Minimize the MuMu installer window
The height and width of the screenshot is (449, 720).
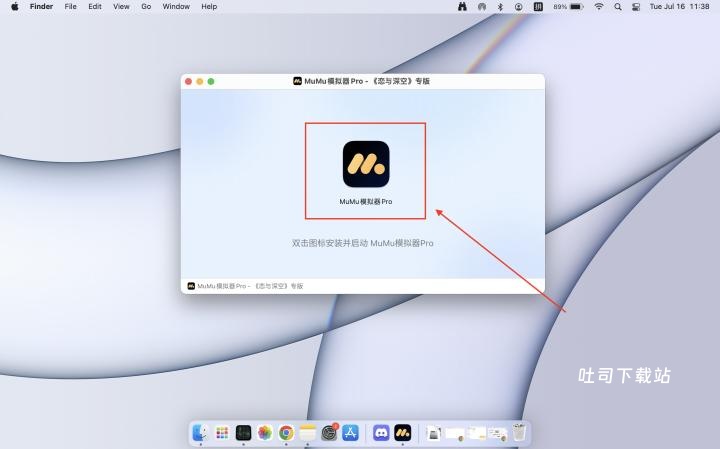[200, 81]
